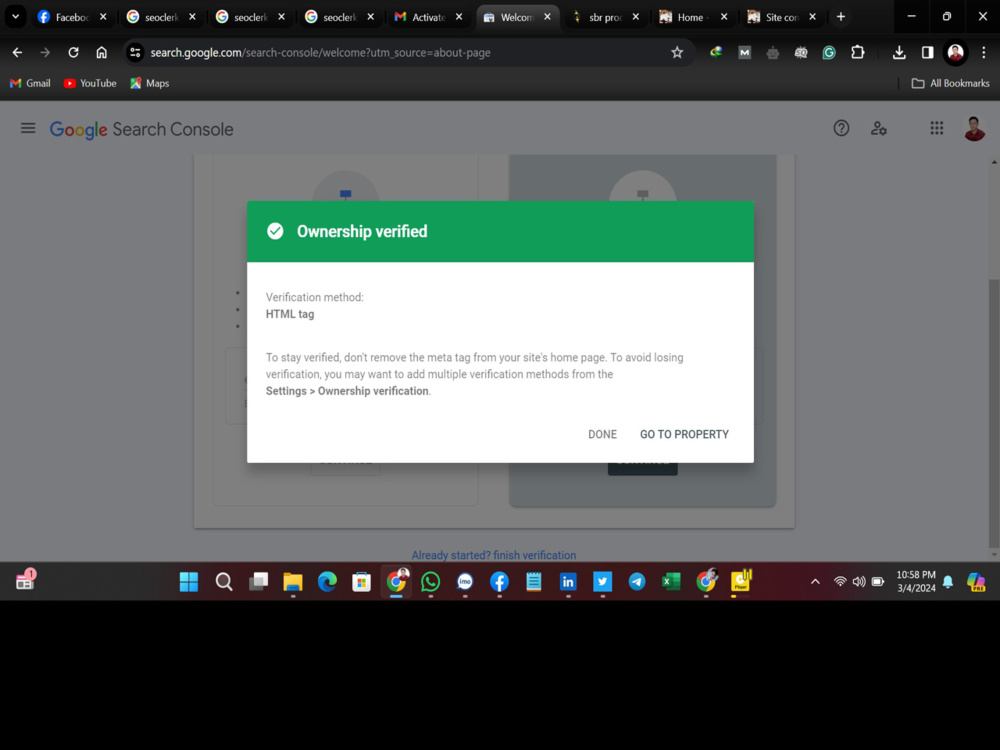
Task: Open the tab search dropdown
Action: tap(15, 17)
